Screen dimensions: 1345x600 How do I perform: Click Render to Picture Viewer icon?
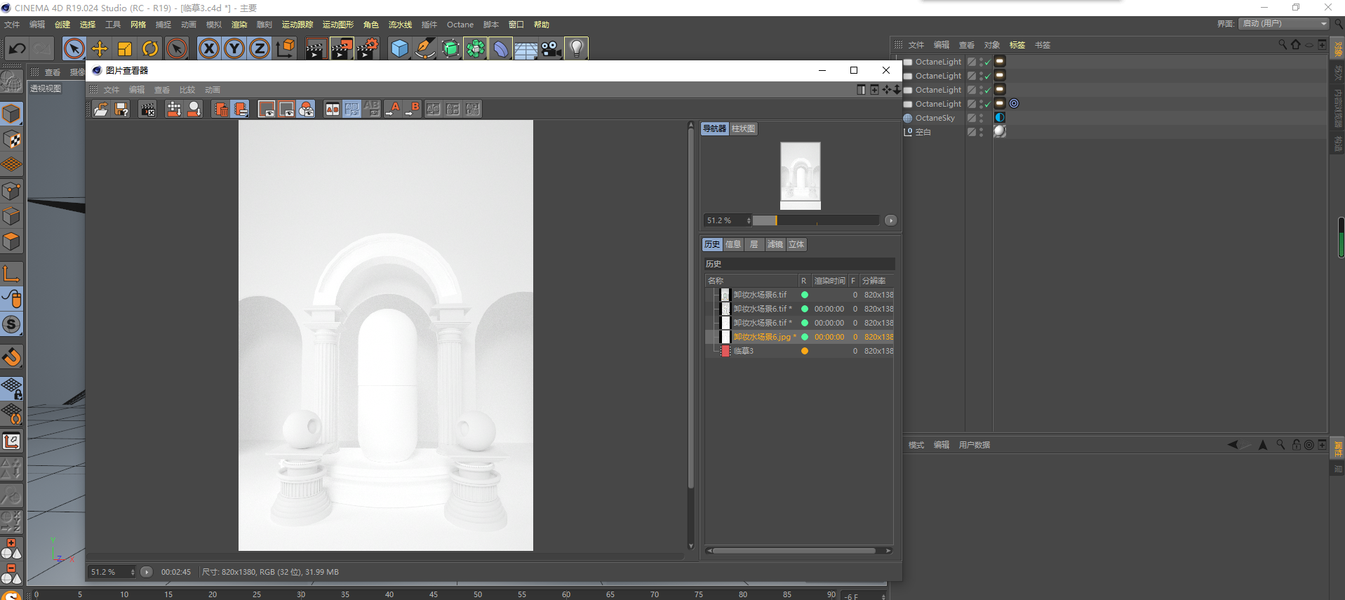pos(342,48)
